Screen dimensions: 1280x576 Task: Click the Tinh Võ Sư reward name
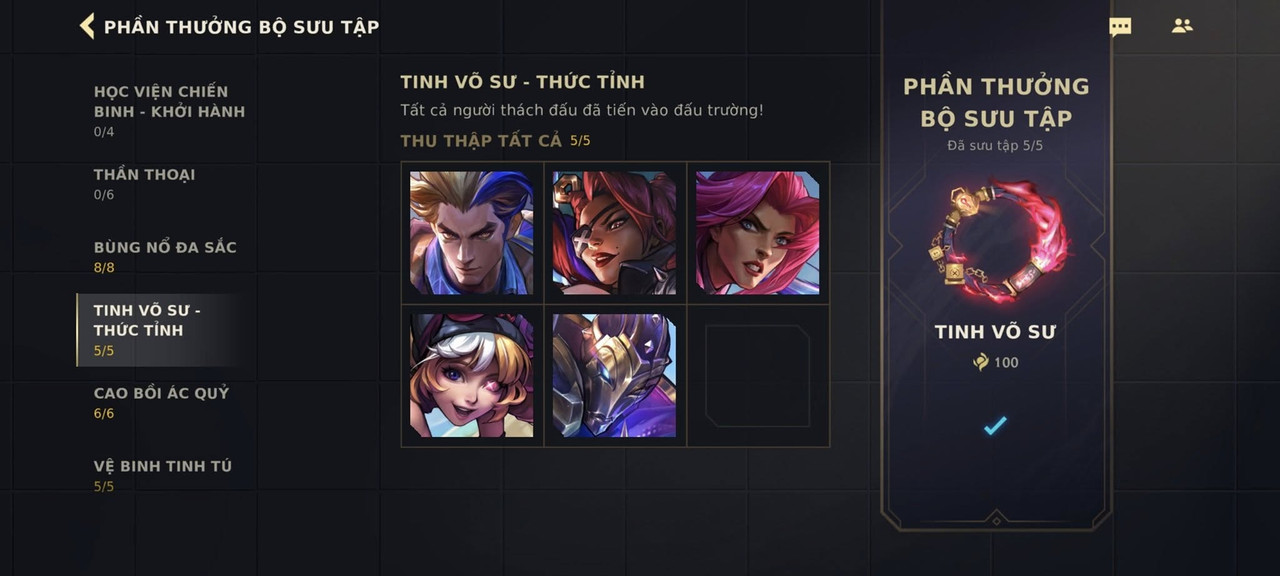coord(995,332)
